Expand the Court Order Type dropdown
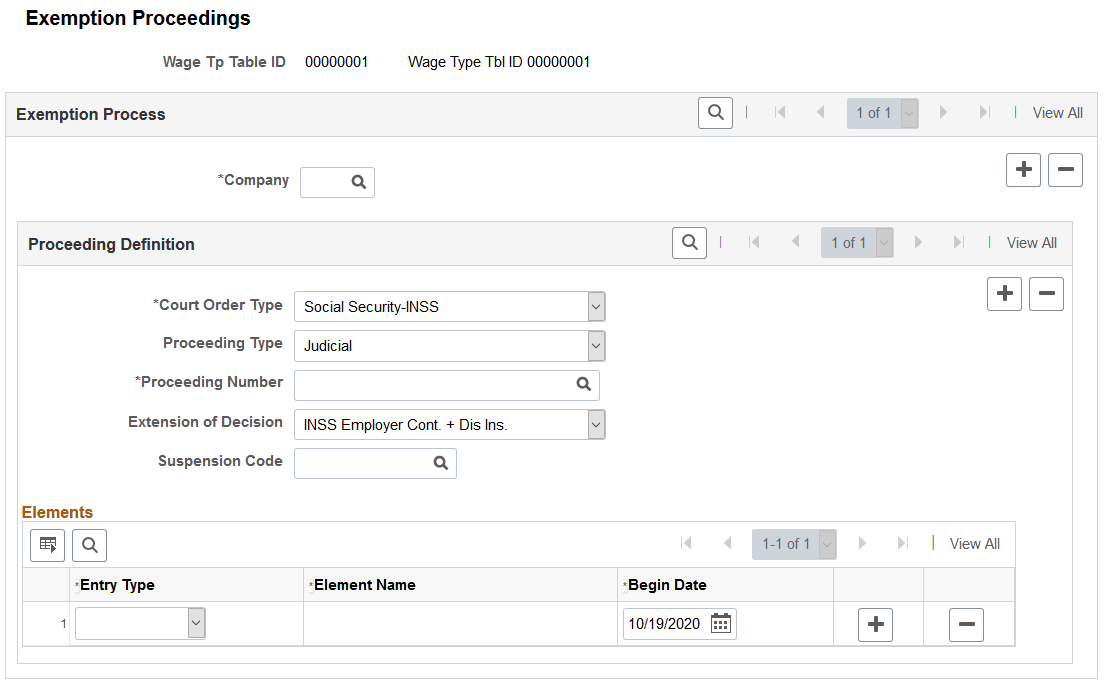This screenshot has width=1104, height=685. pyautogui.click(x=596, y=307)
